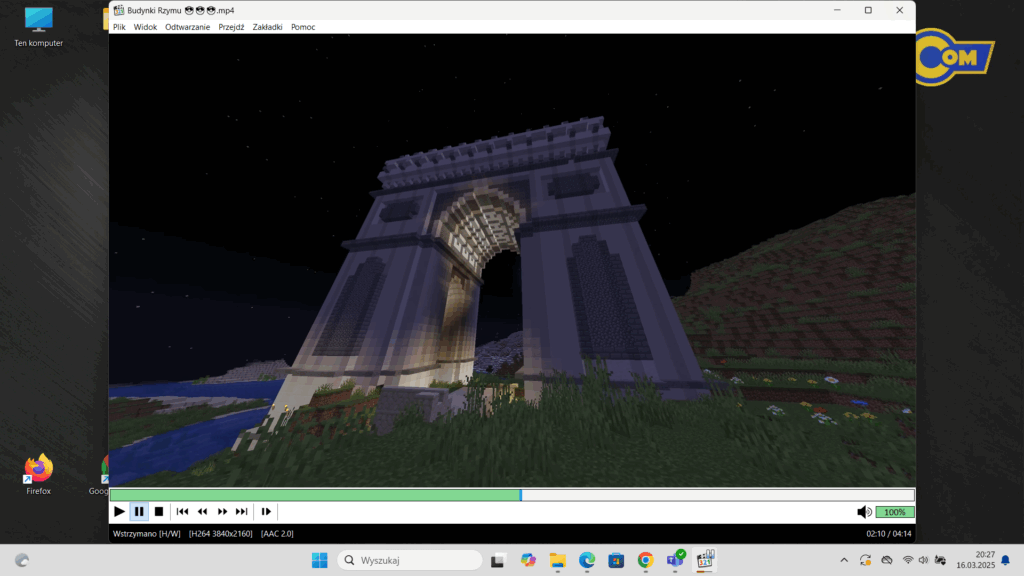This screenshot has height=576, width=1024.
Task: Select the Firefox desktop shortcut
Action: point(39,475)
